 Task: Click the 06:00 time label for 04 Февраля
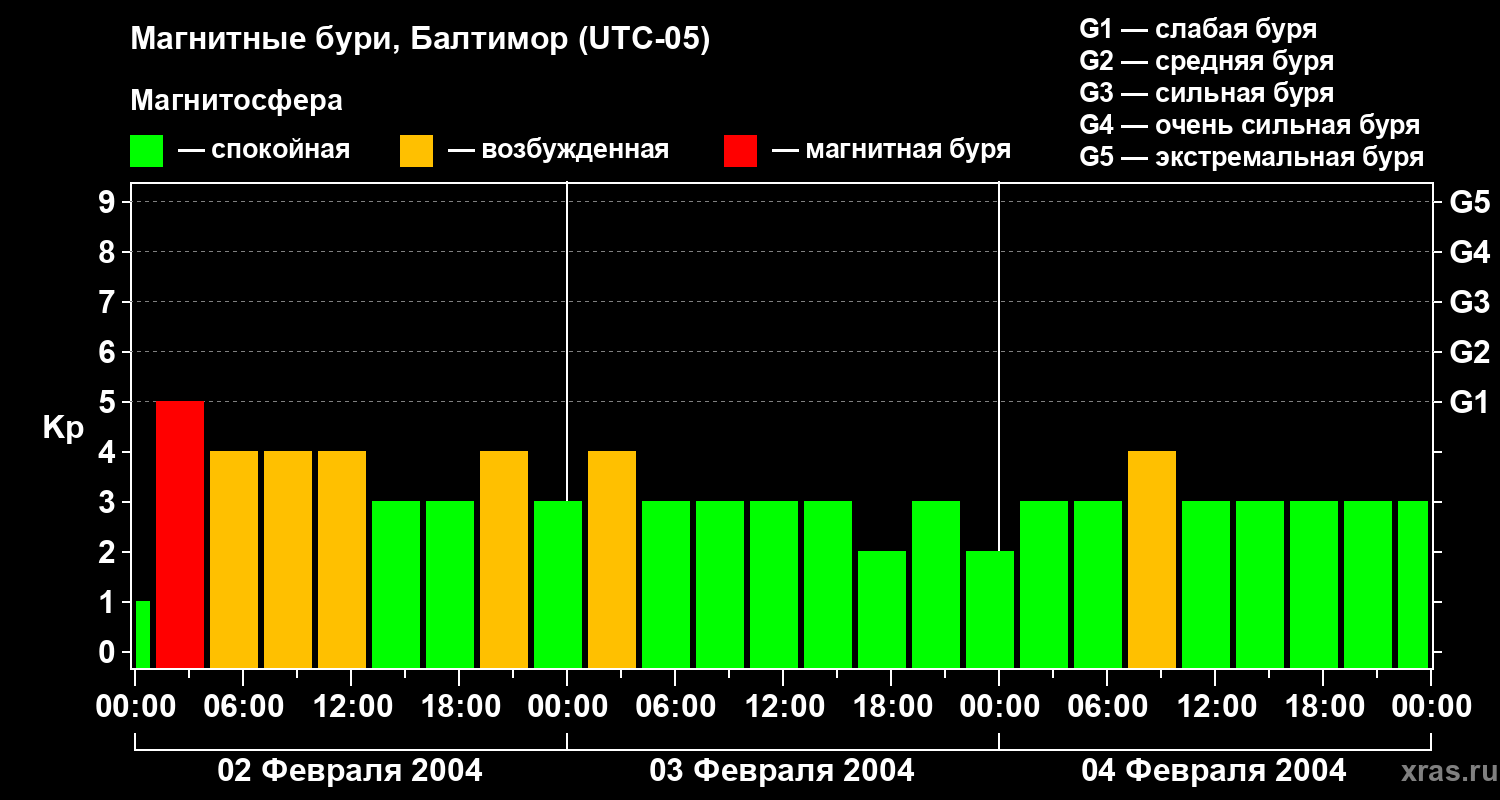click(x=1107, y=707)
